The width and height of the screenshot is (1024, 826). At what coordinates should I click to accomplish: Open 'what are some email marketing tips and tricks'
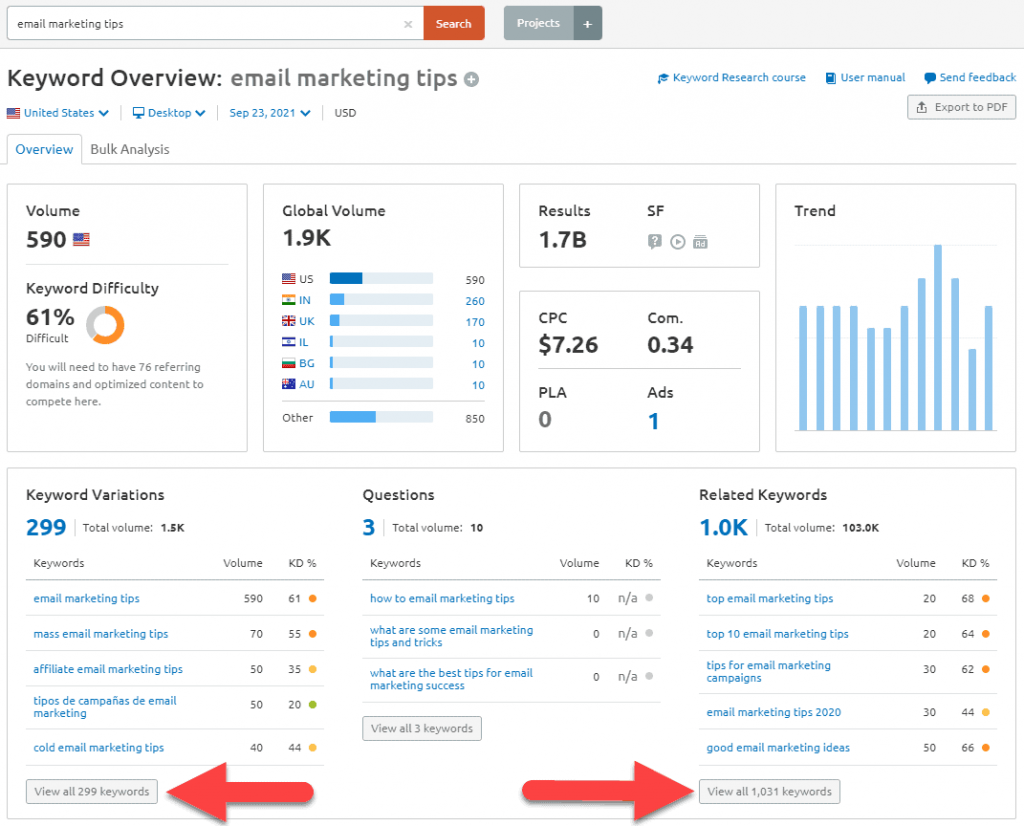[451, 637]
